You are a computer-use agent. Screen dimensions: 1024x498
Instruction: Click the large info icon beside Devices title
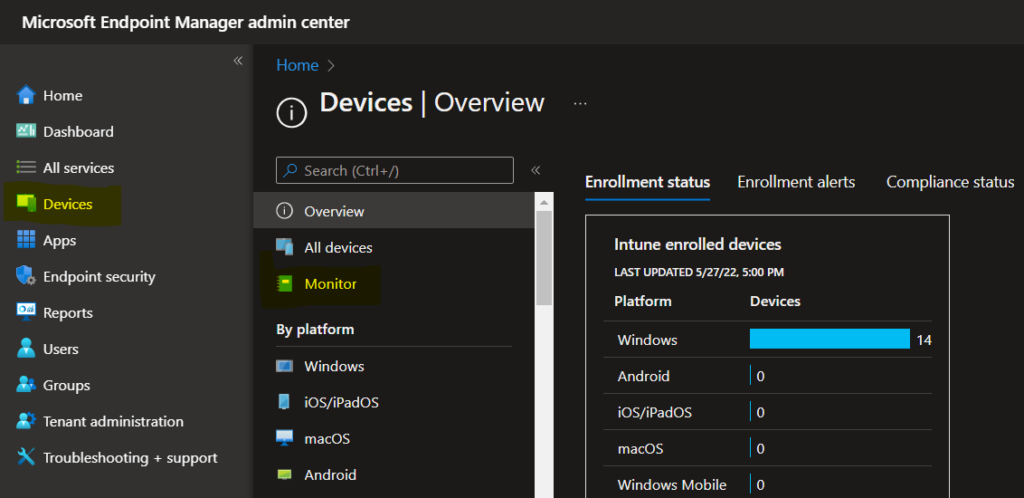[292, 114]
